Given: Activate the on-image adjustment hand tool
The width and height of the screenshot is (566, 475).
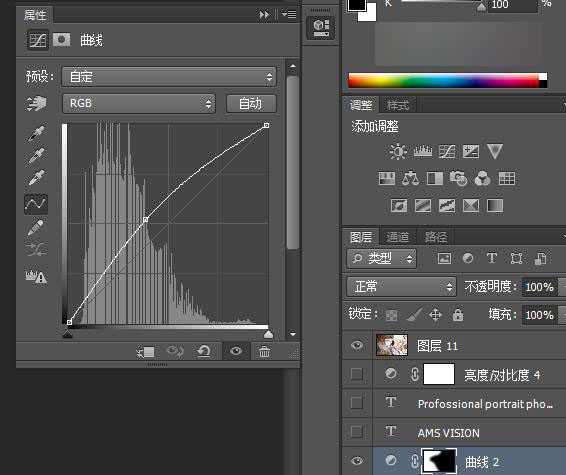Looking at the screenshot, I should [36, 104].
